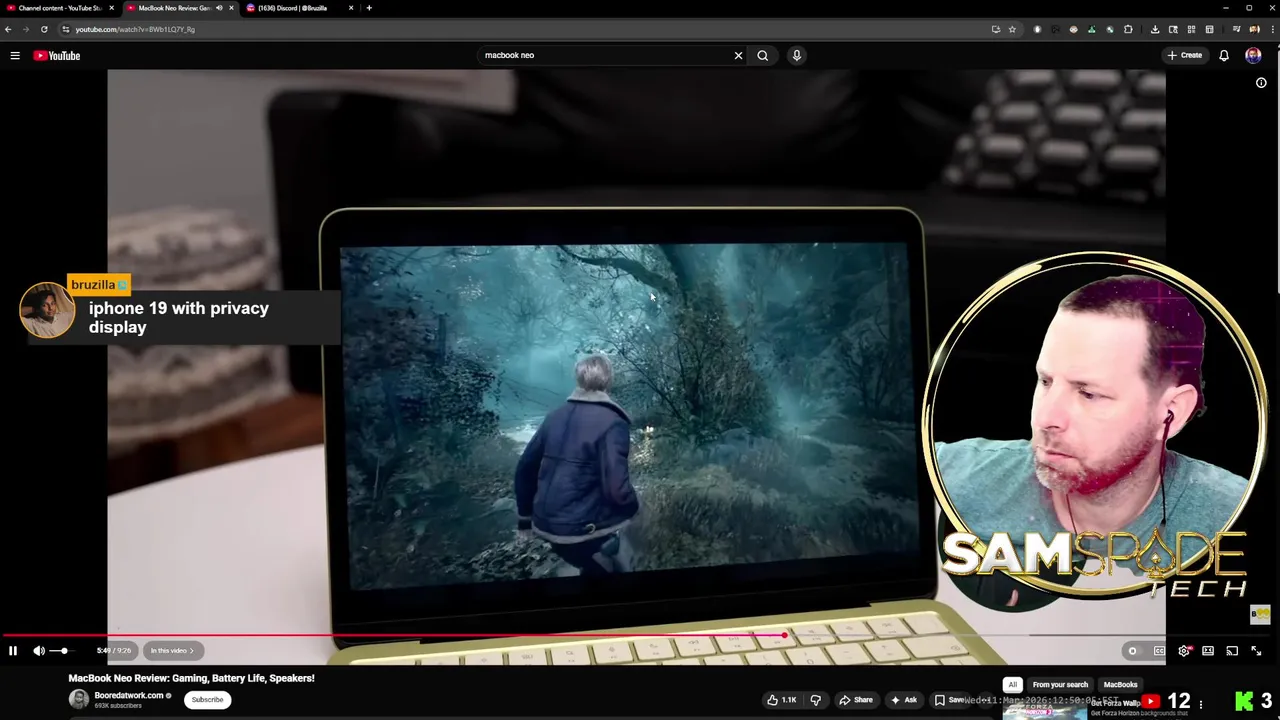Viewport: 1280px width, 720px height.
Task: Save the video to a playlist
Action: point(950,700)
